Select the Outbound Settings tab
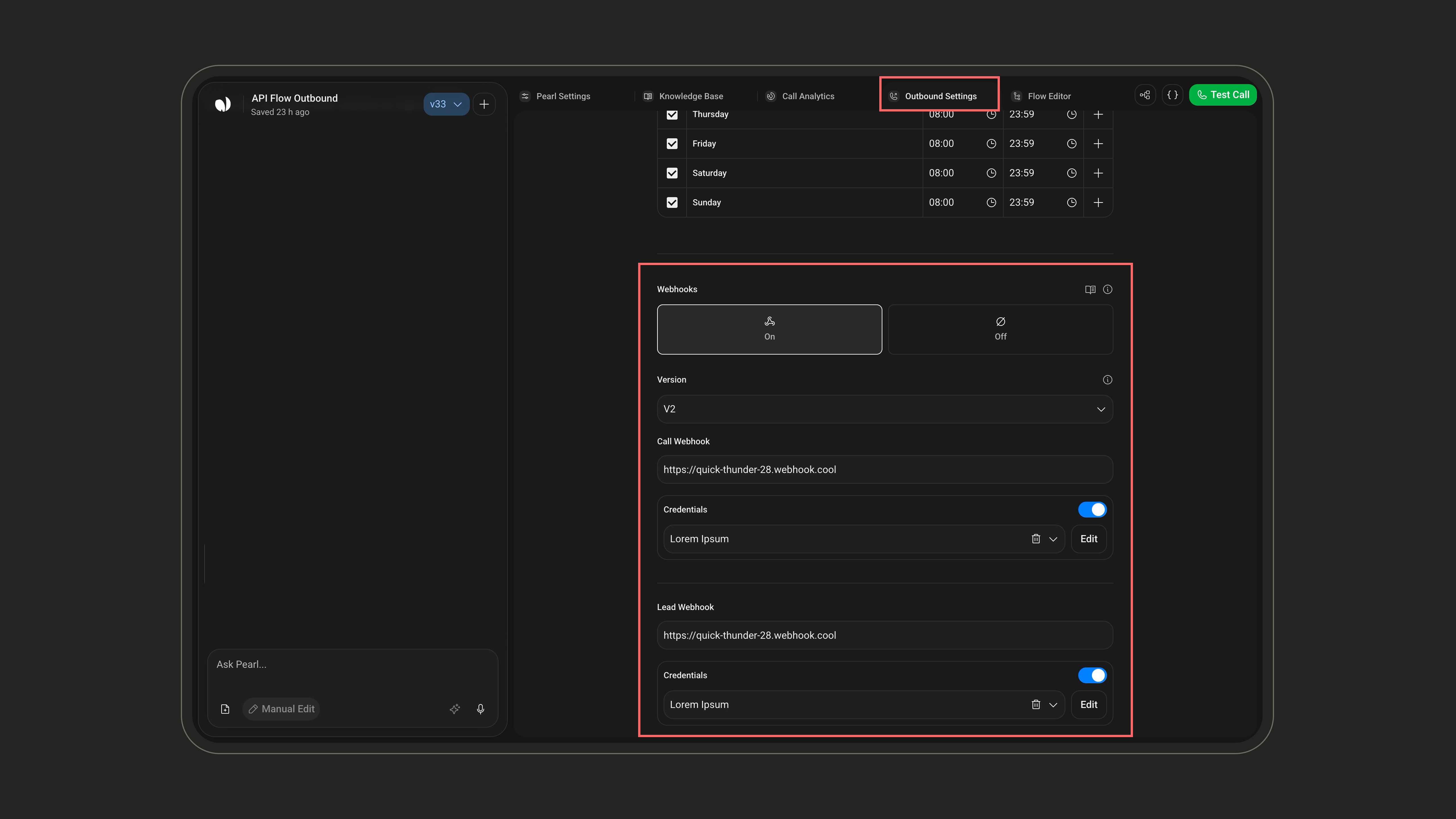This screenshot has width=1456, height=819. point(933,96)
